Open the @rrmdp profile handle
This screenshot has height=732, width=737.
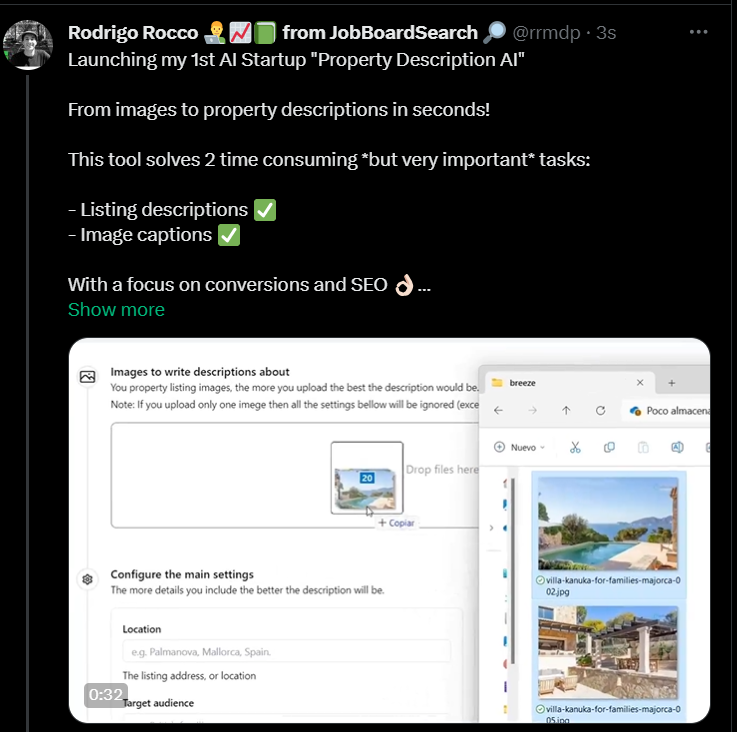[x=552, y=32]
